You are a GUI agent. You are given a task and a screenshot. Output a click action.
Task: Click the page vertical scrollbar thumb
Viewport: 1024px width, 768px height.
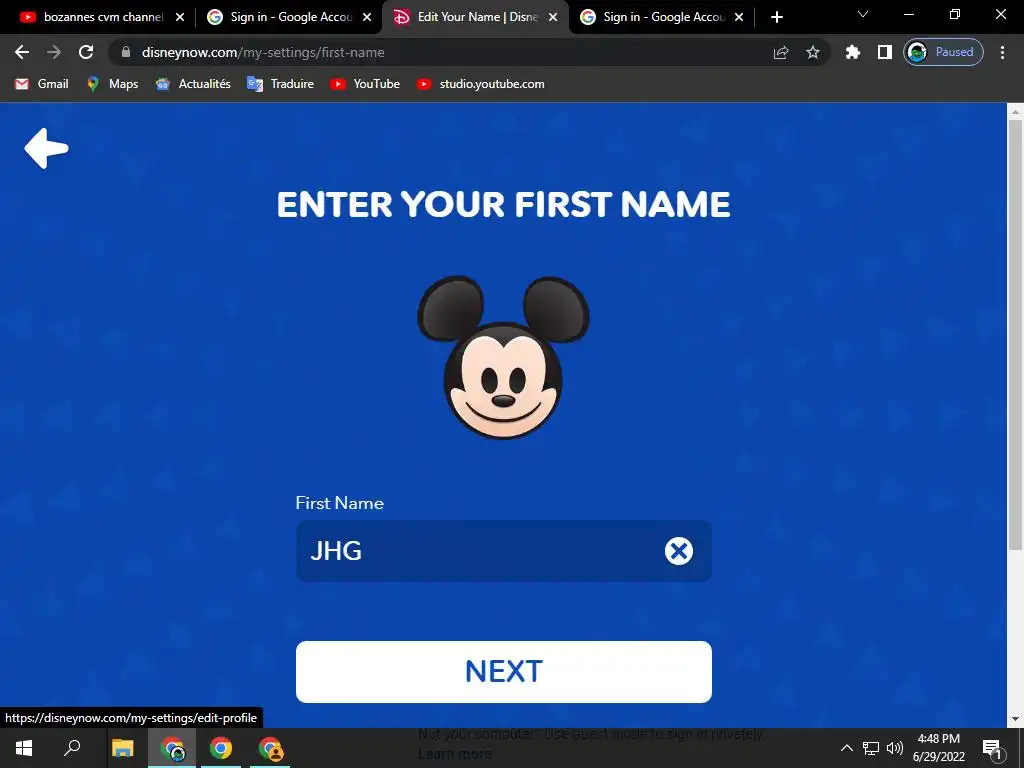pyautogui.click(x=1015, y=333)
